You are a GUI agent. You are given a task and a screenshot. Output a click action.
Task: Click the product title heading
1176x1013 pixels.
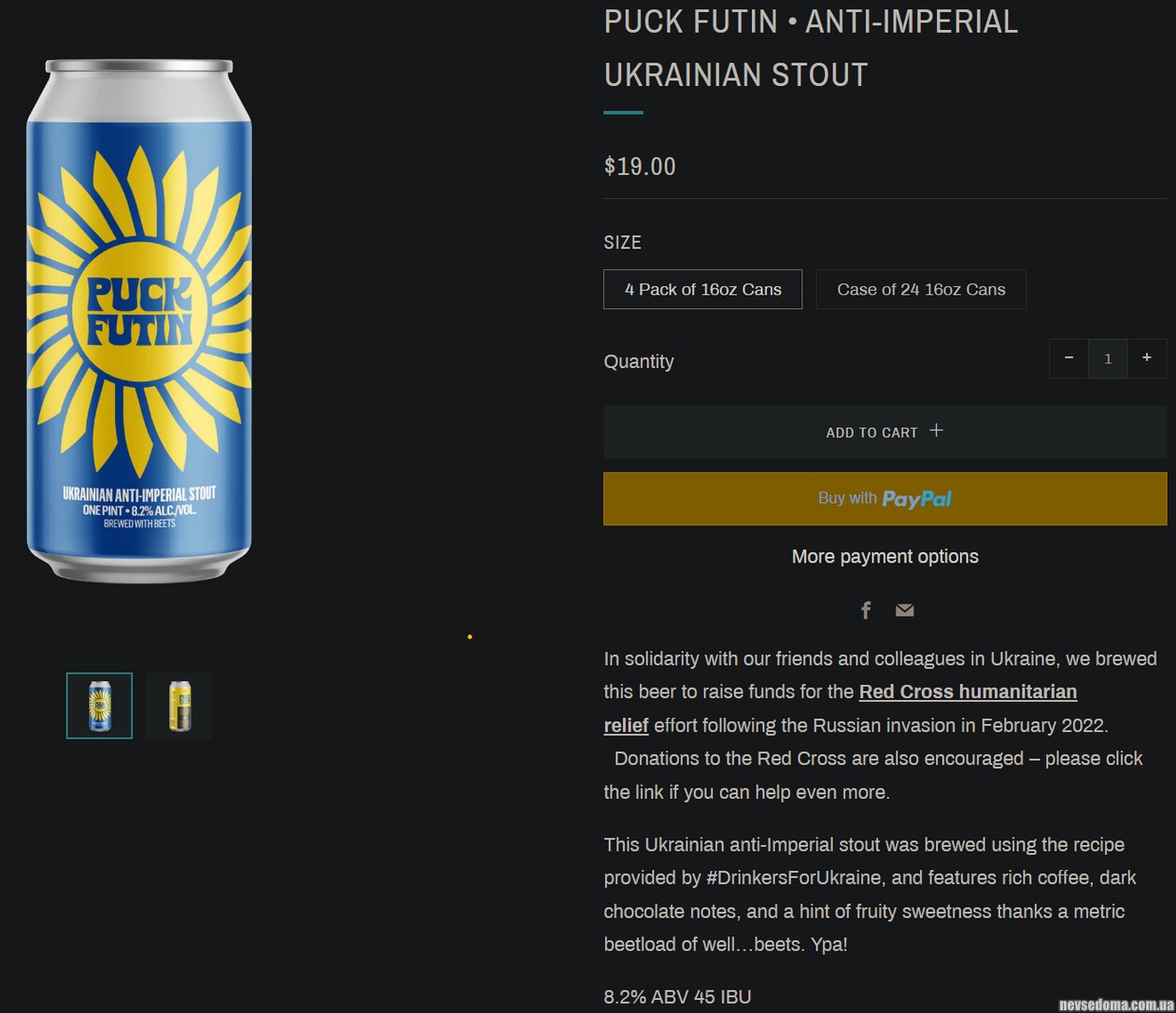810,48
